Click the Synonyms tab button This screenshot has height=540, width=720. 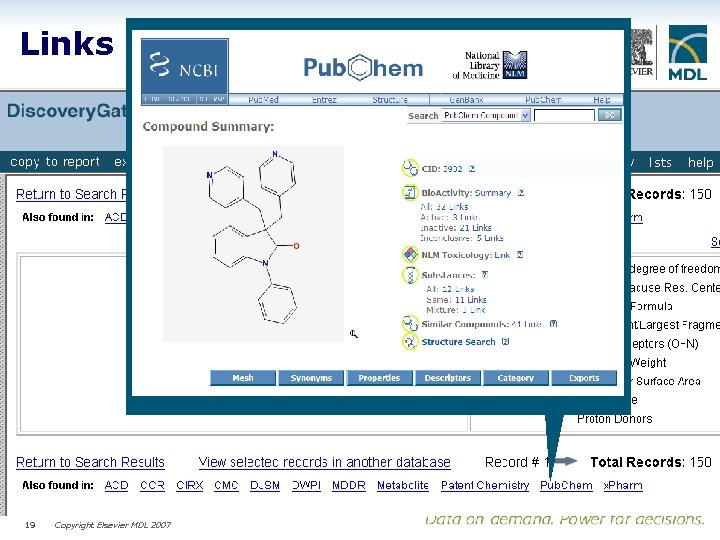click(311, 378)
